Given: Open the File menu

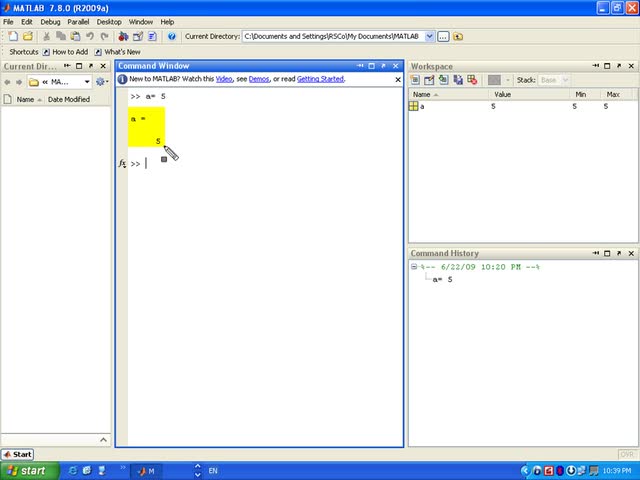Looking at the screenshot, I should (8, 22).
